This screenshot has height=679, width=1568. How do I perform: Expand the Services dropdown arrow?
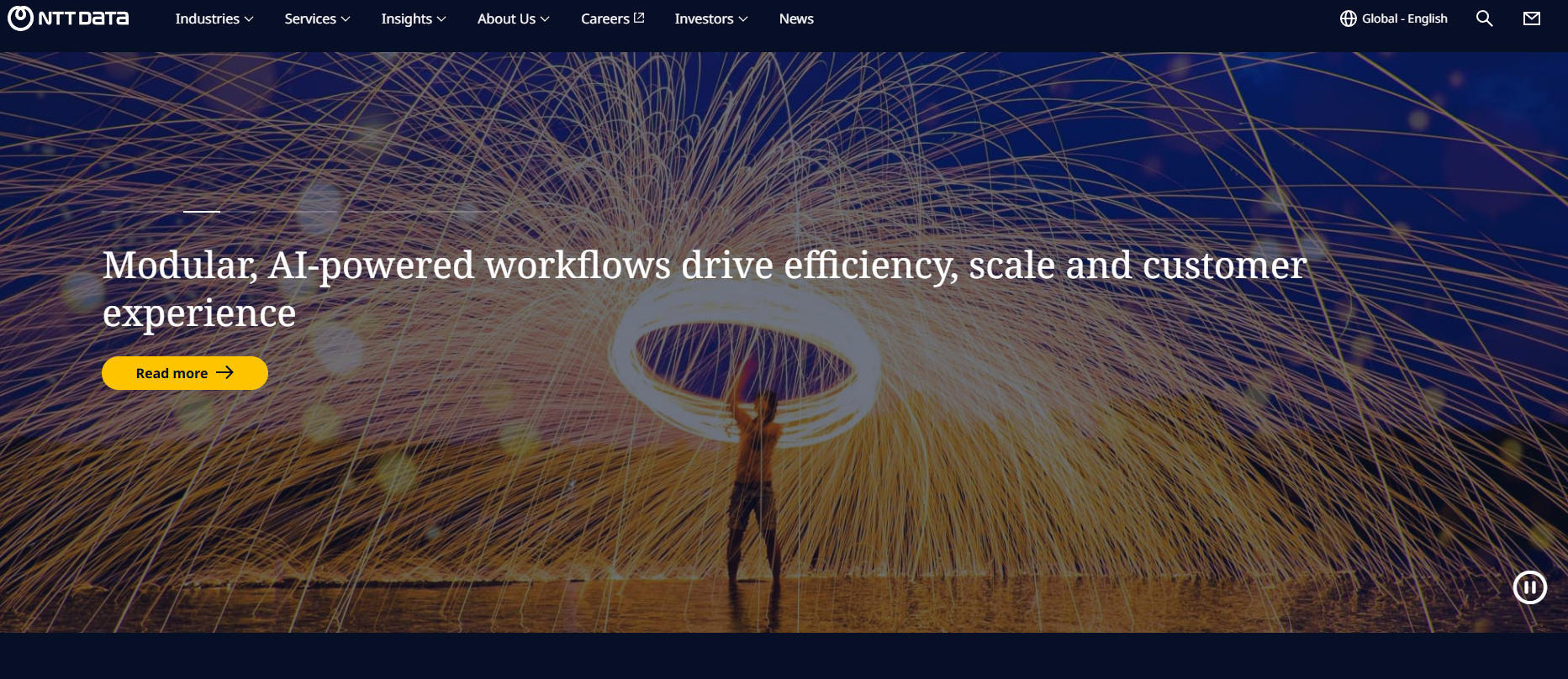pyautogui.click(x=346, y=19)
